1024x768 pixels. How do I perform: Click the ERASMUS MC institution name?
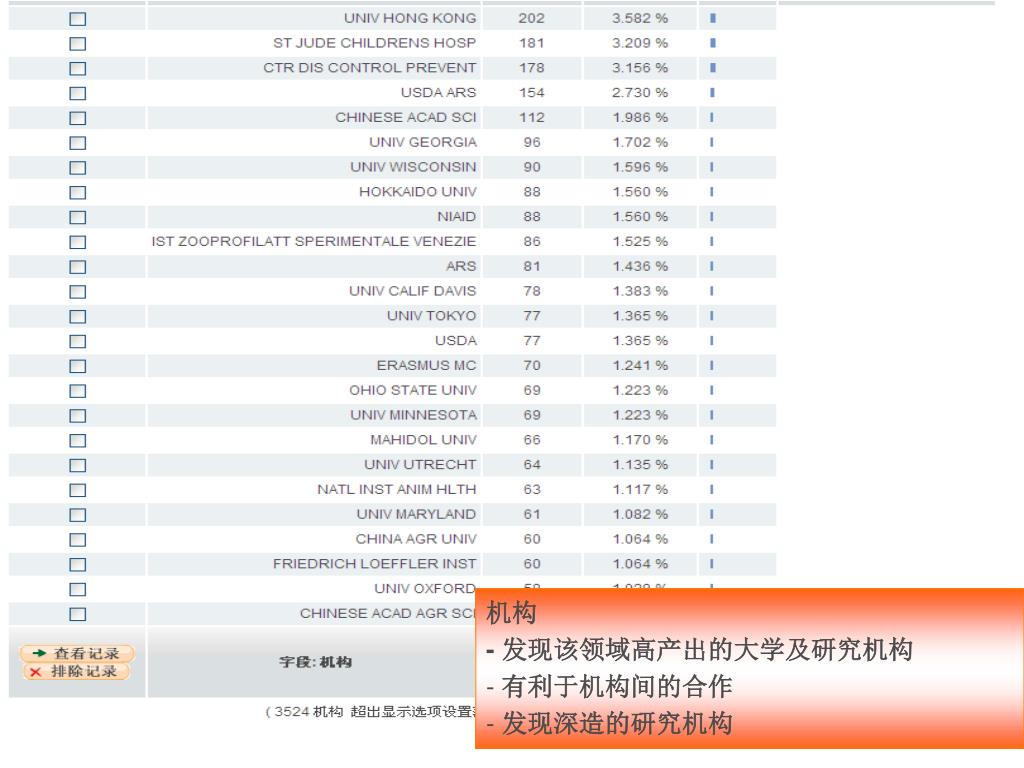[426, 366]
